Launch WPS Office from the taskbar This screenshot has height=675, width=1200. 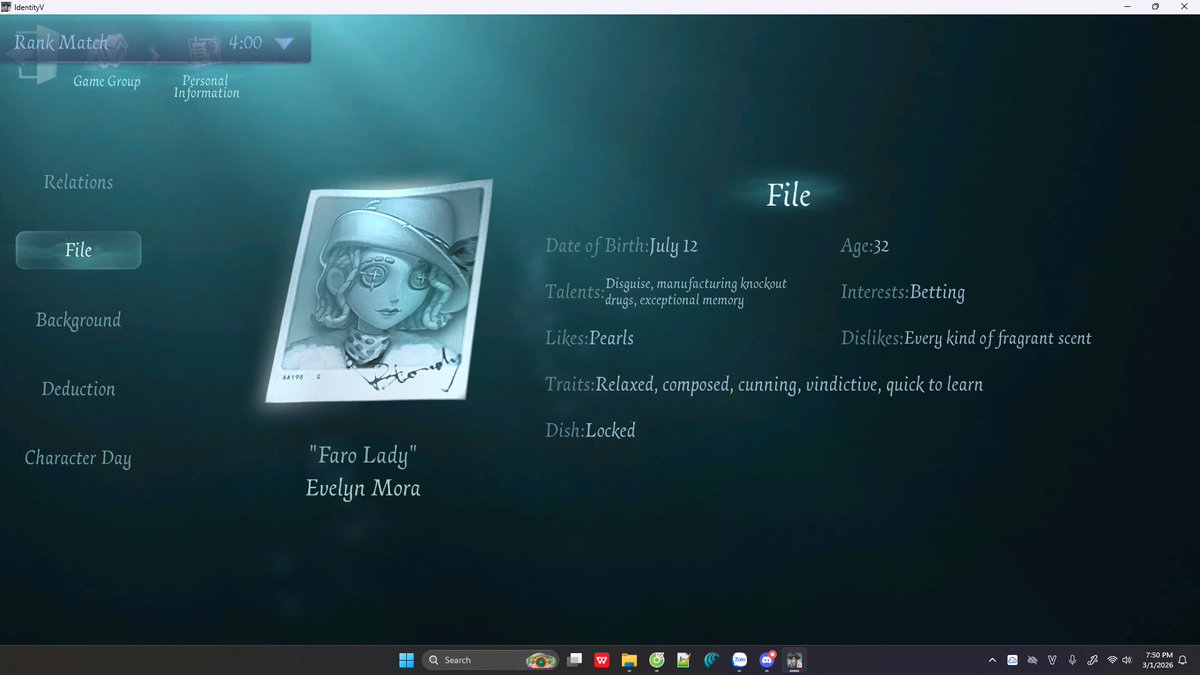click(x=603, y=660)
